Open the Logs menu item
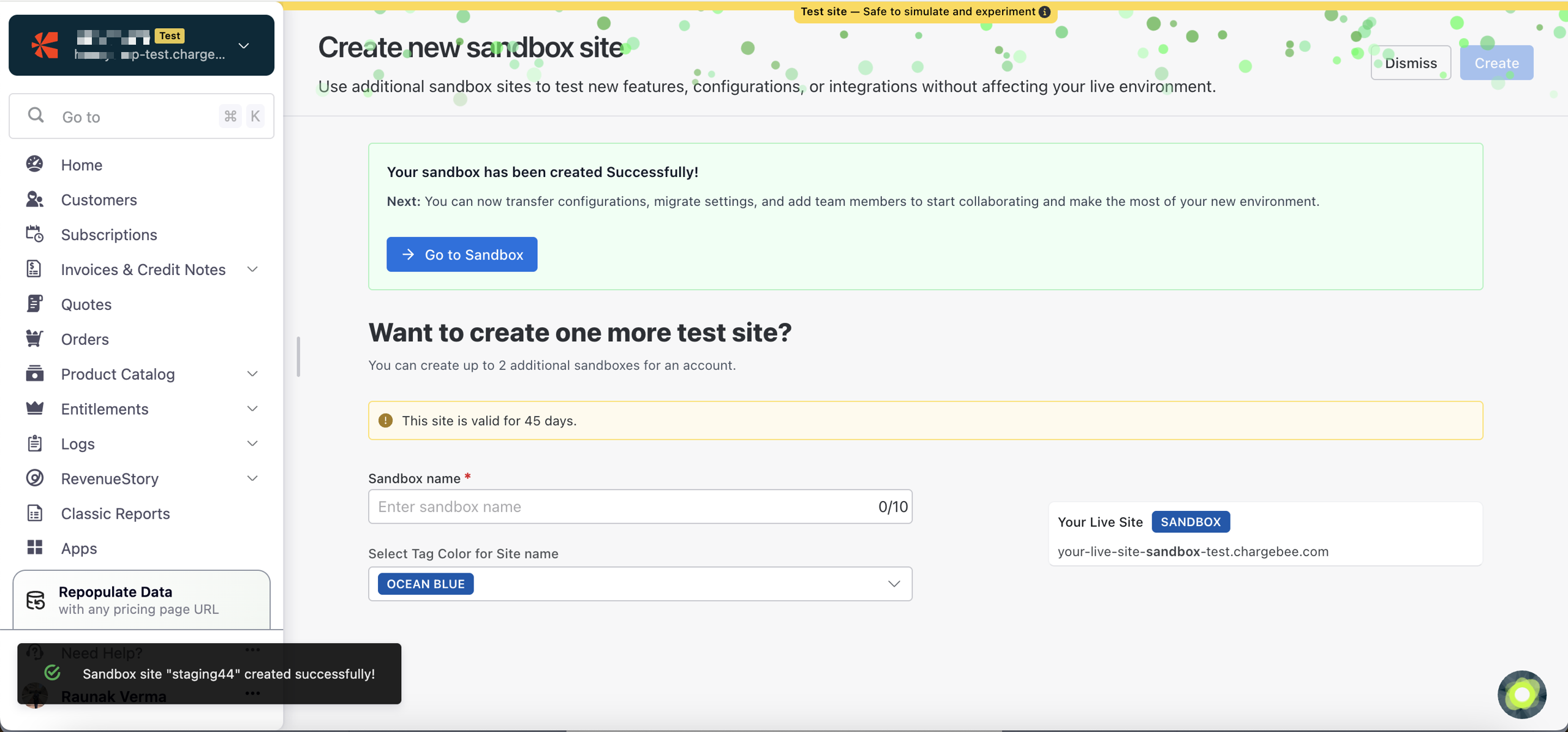1568x732 pixels. [78, 443]
